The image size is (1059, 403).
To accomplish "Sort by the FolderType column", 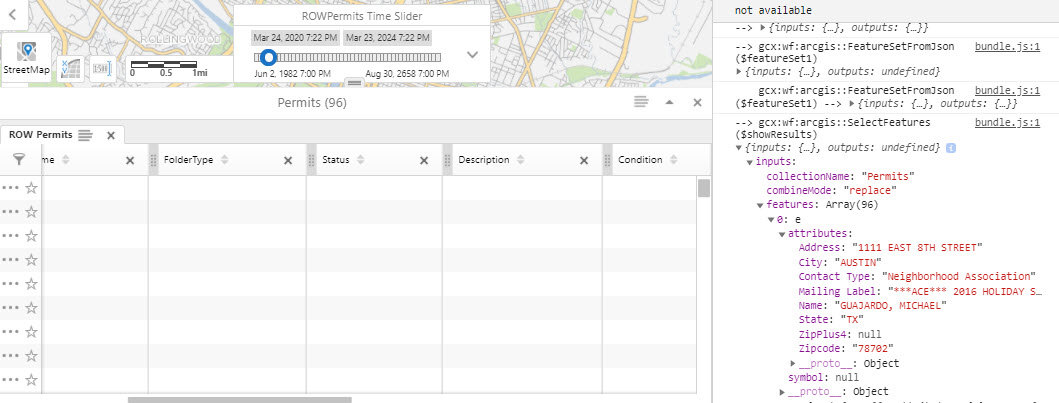I will [x=224, y=160].
